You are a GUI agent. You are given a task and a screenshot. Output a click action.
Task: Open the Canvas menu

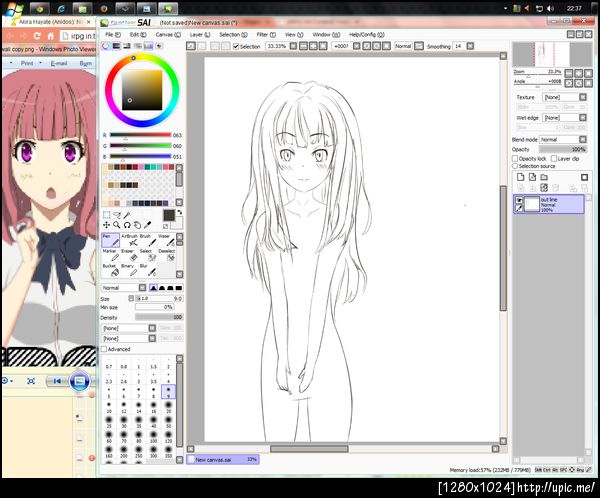pyautogui.click(x=168, y=34)
